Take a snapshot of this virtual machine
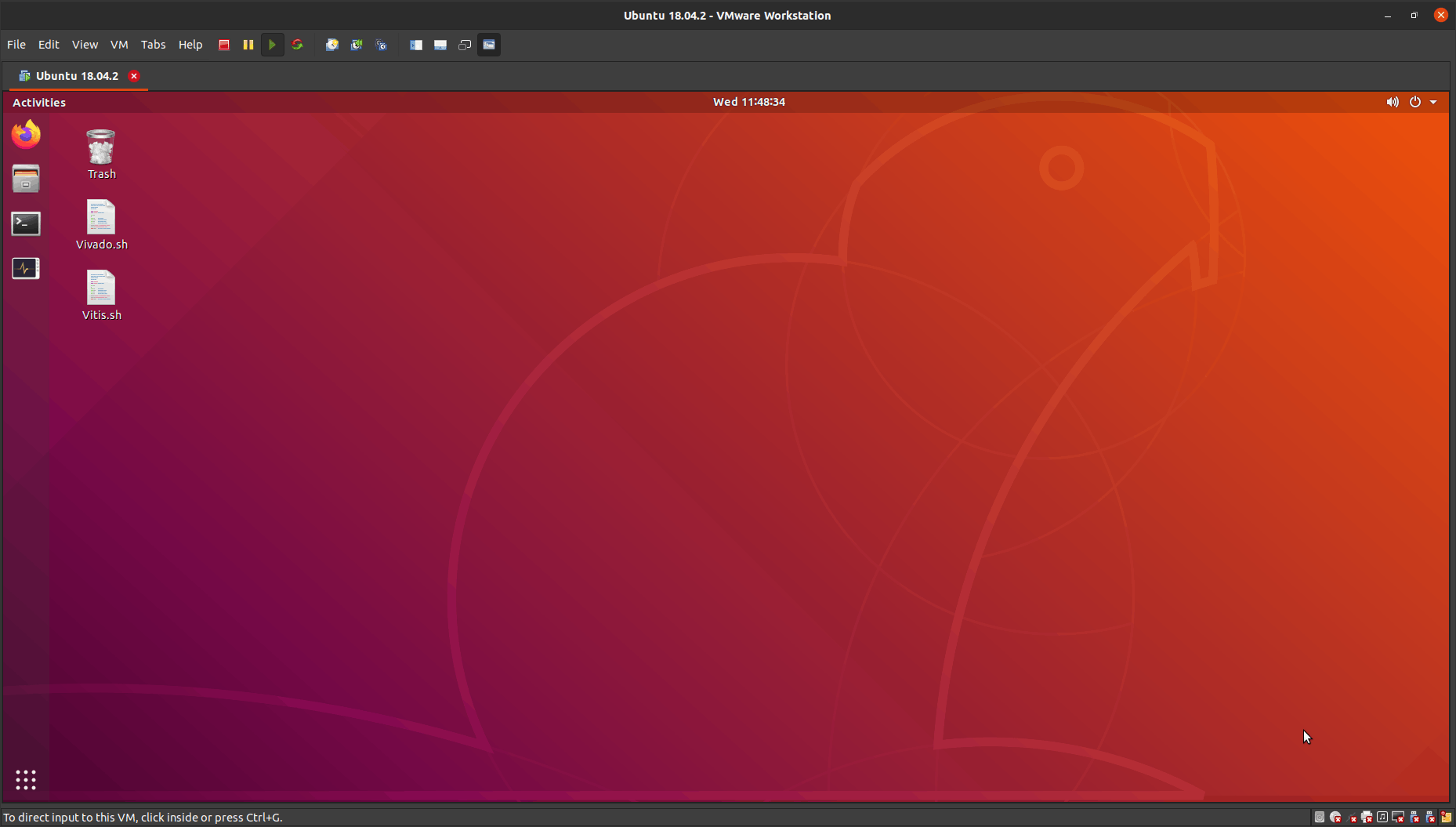Screen dimensions: 1456x827 coord(332,45)
